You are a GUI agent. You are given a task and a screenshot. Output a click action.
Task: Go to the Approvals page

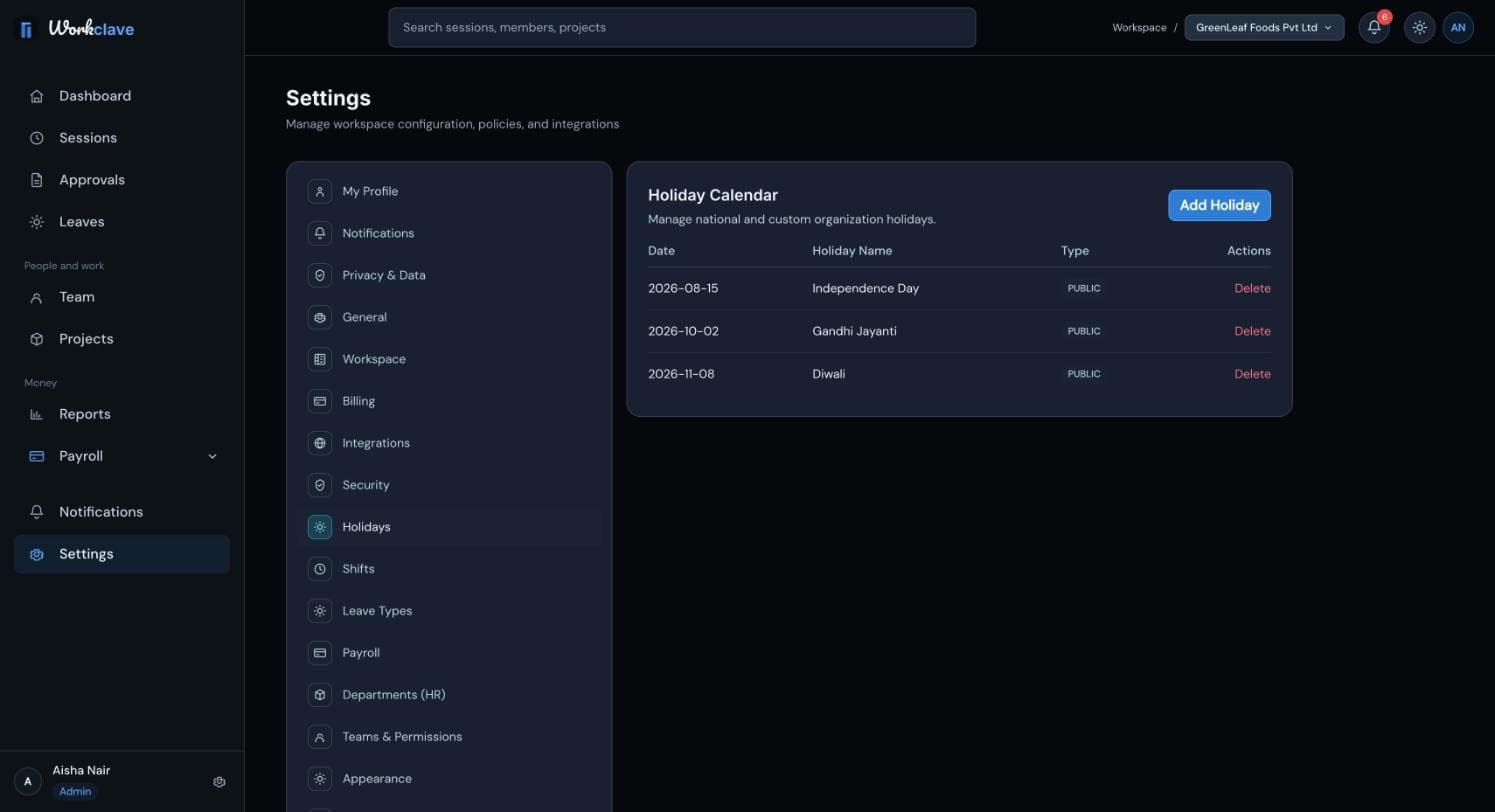[122, 180]
